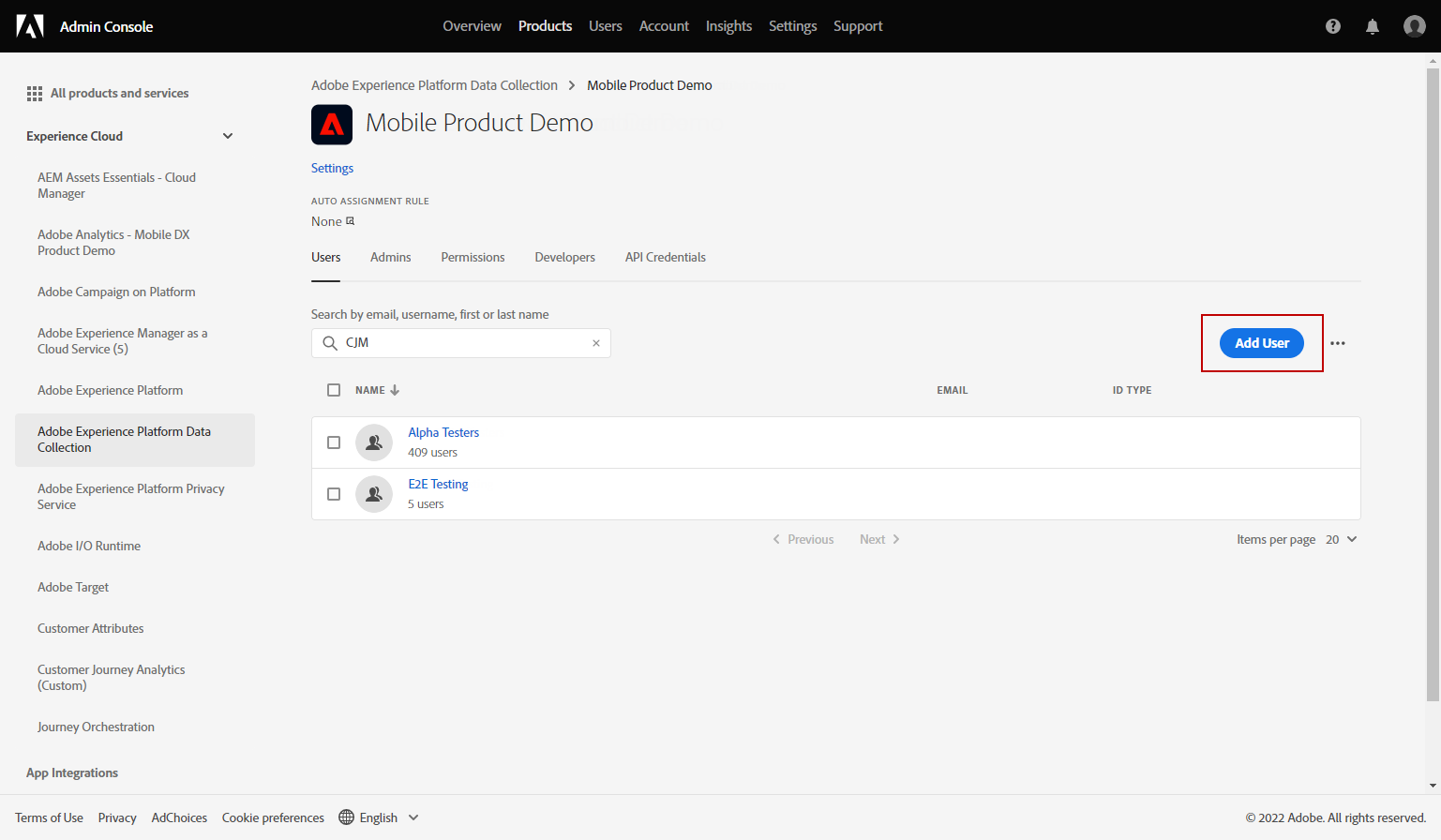Open the Alpha Testers group link
The image size is (1441, 840).
coord(443,433)
